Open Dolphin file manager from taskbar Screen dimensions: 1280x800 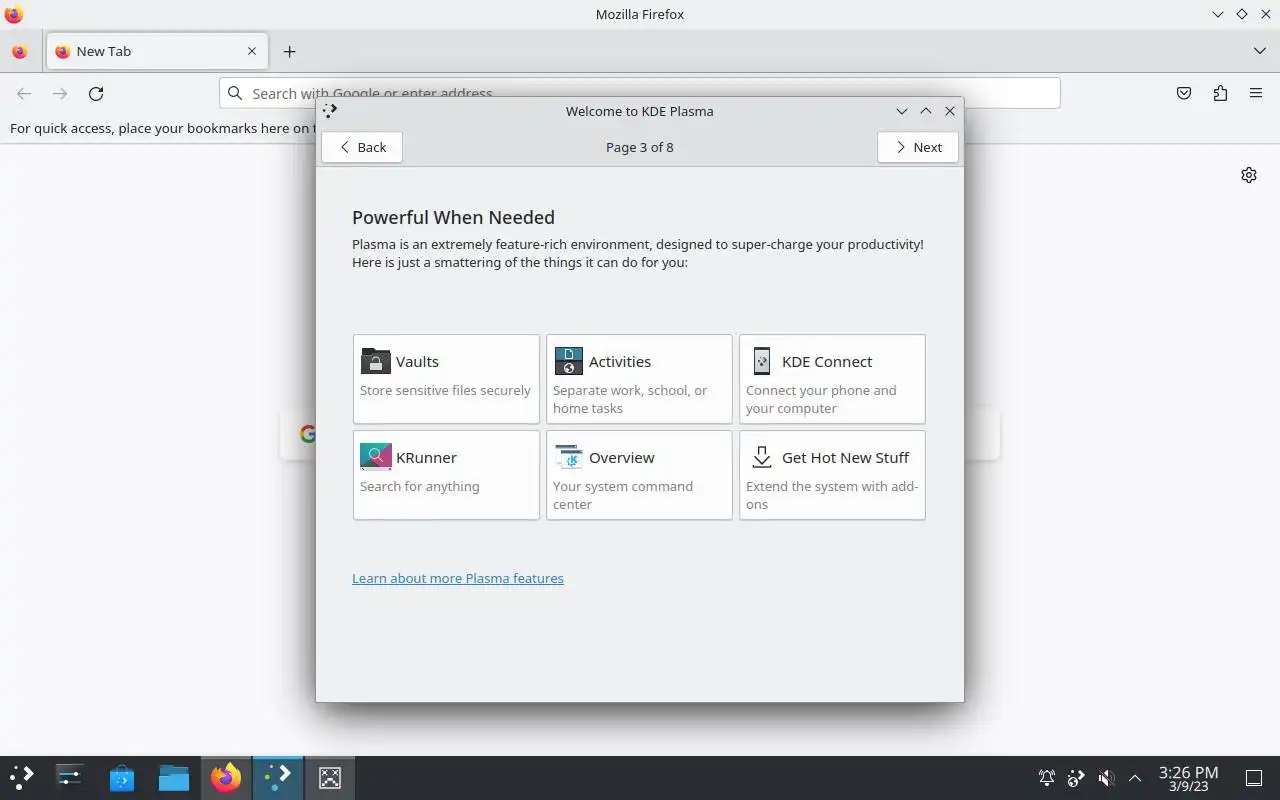pyautogui.click(x=174, y=777)
